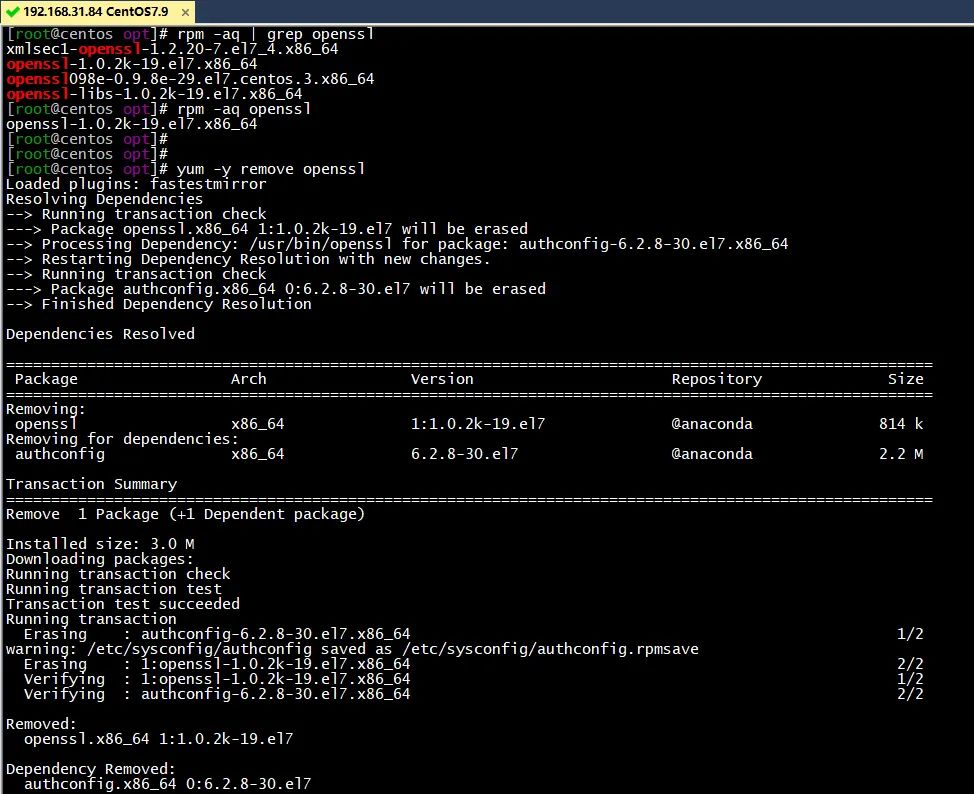Select the openssl-libs-1.0.2k-19.el7.x86_64 line
Viewport: 974px width, 794px height.
click(154, 94)
